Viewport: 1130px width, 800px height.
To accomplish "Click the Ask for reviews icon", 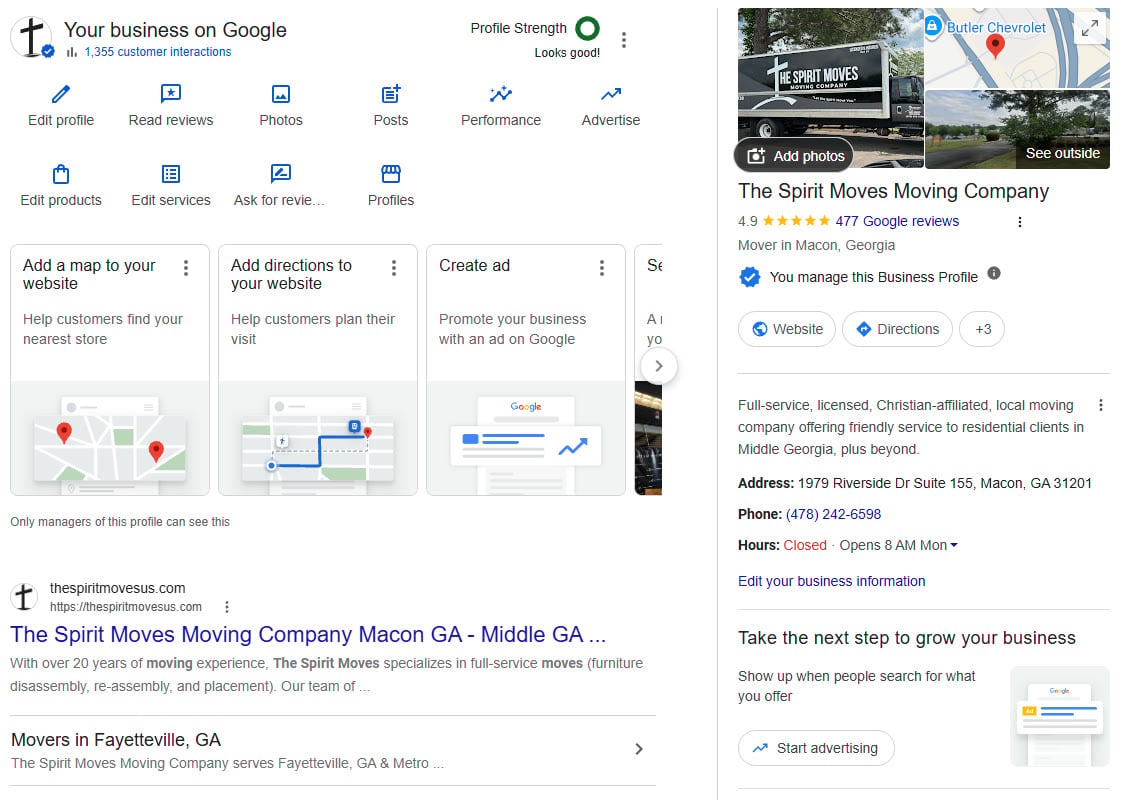I will (280, 173).
